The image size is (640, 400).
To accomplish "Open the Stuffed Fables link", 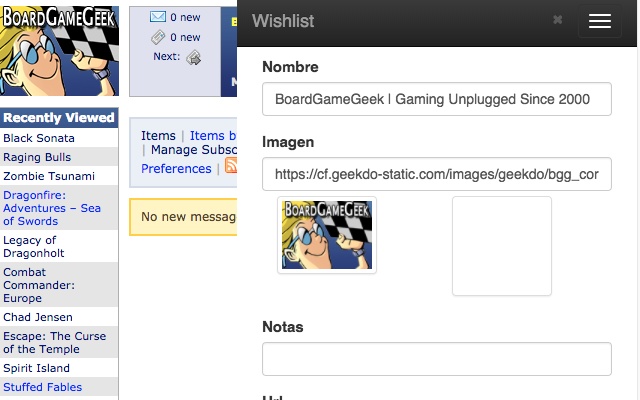I will pyautogui.click(x=42, y=387).
